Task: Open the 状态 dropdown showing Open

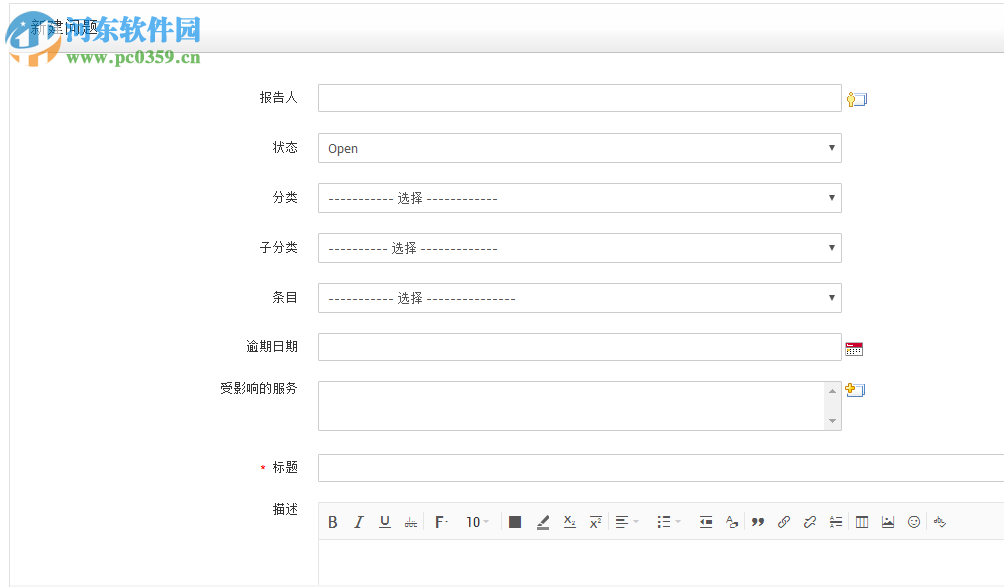Action: click(579, 147)
